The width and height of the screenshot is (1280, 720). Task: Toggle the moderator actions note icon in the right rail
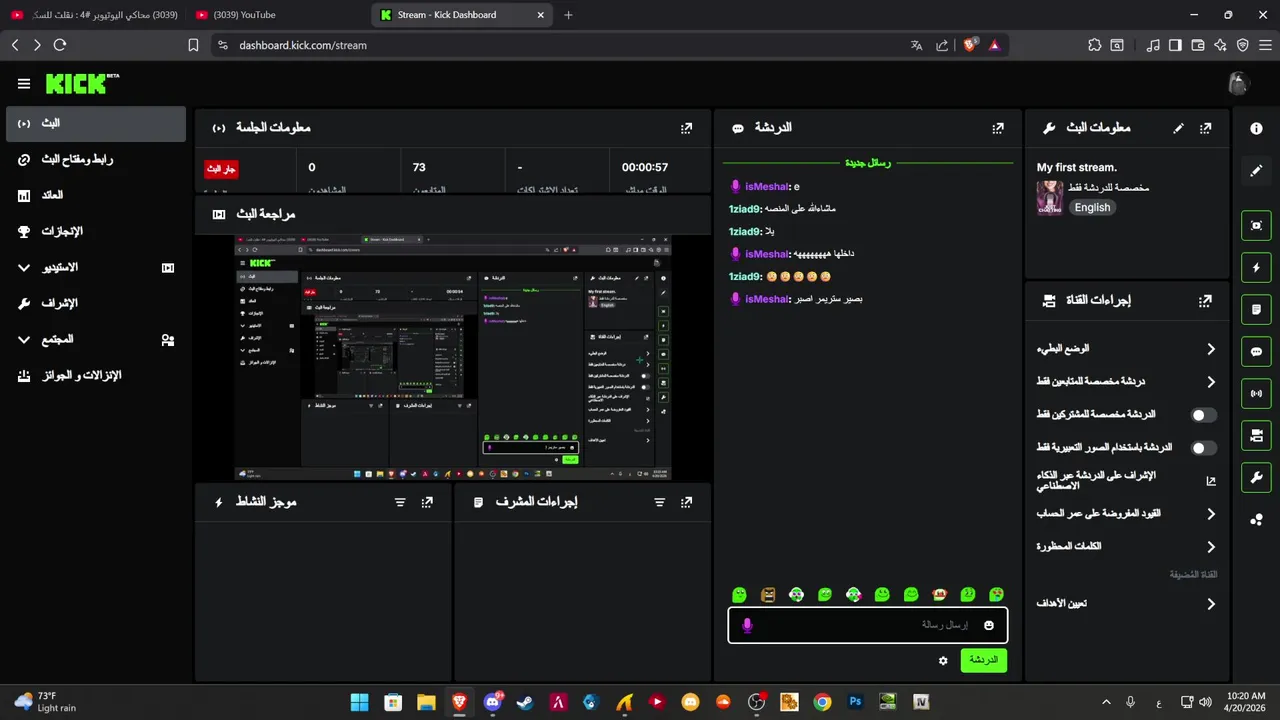(1256, 310)
